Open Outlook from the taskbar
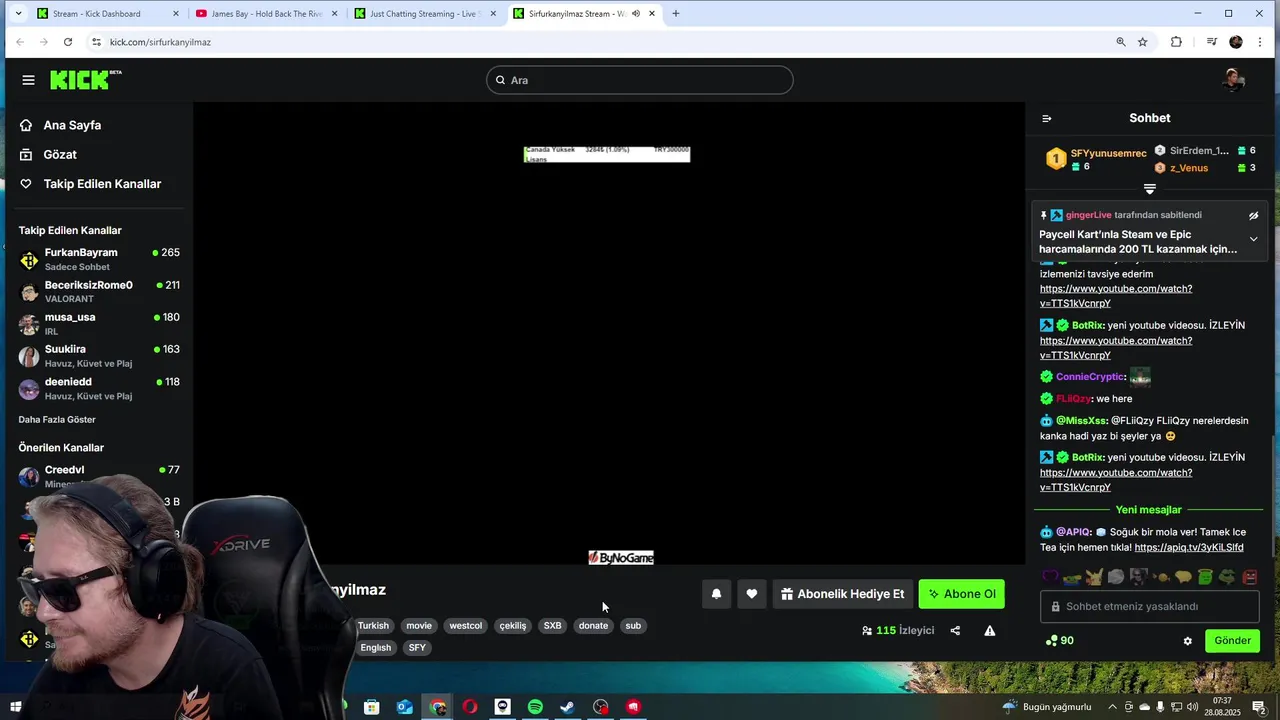This screenshot has width=1280, height=720. tap(404, 707)
